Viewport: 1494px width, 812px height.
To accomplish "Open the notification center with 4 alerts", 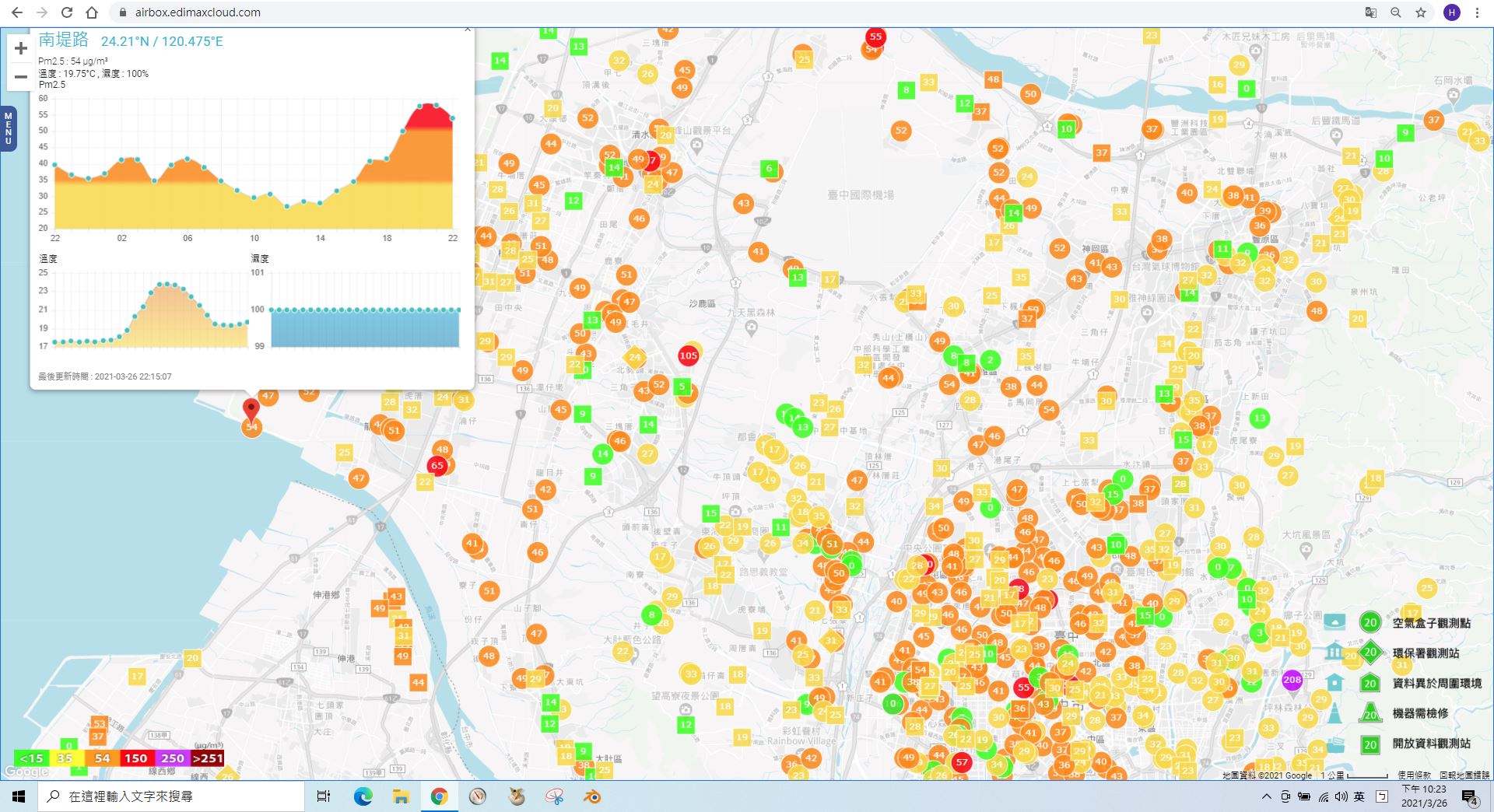I will 1470,798.
